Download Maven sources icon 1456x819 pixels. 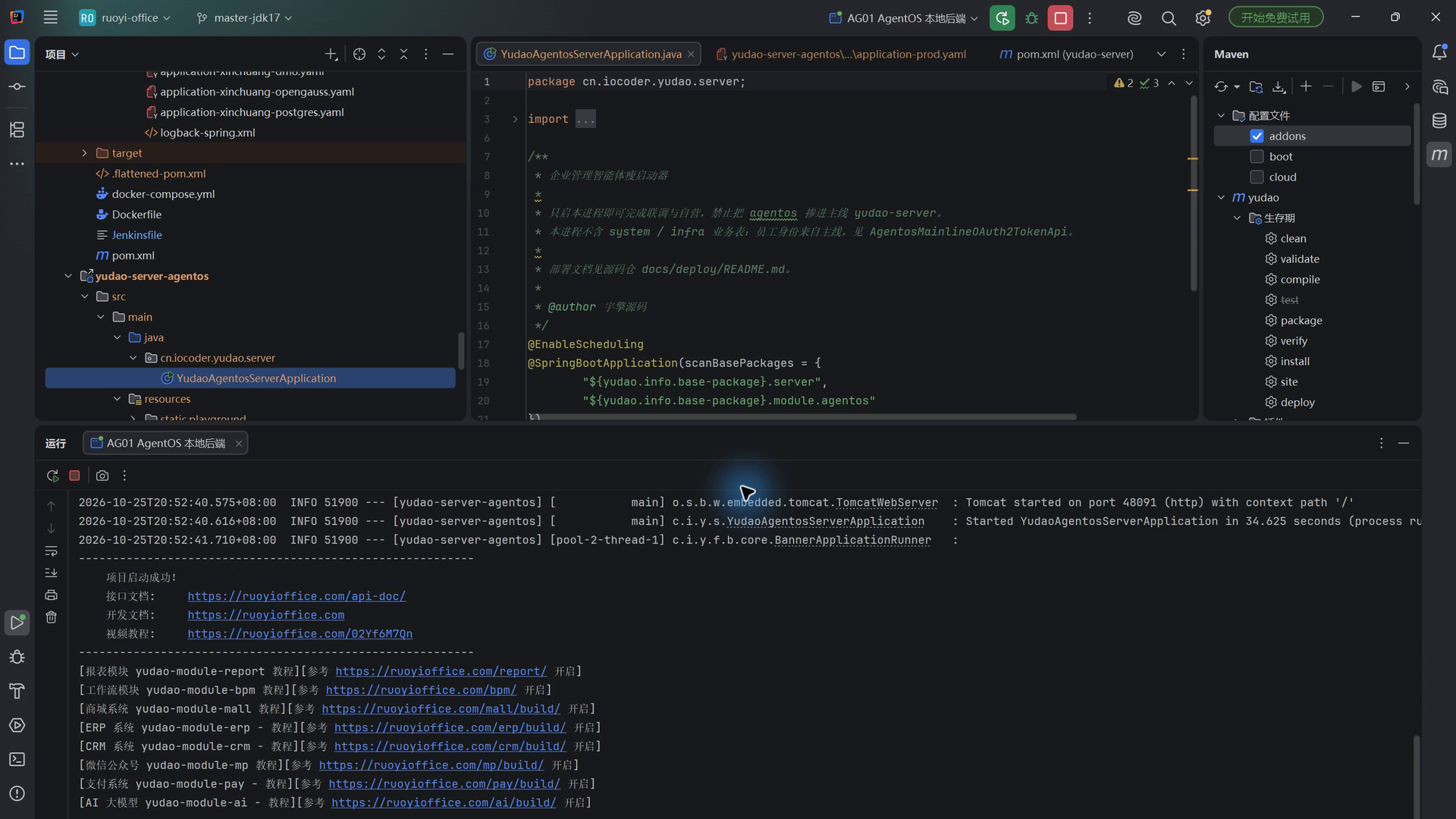click(x=1279, y=86)
